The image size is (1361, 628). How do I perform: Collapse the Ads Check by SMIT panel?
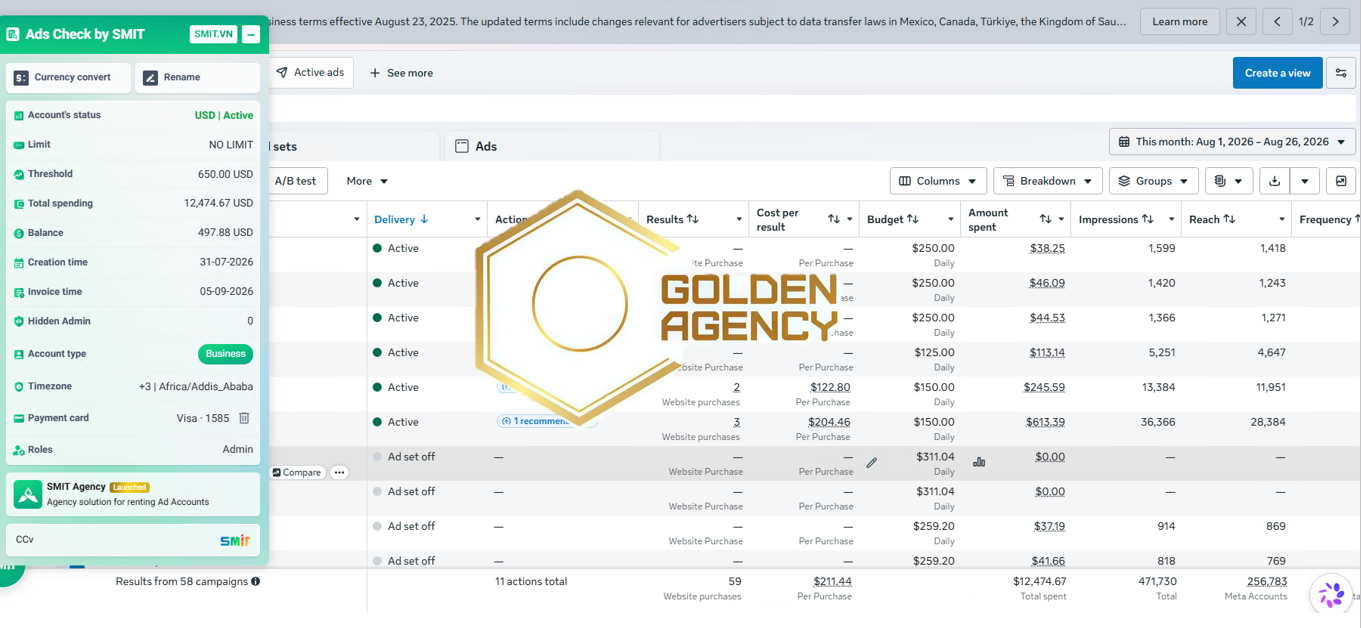pyautogui.click(x=251, y=34)
